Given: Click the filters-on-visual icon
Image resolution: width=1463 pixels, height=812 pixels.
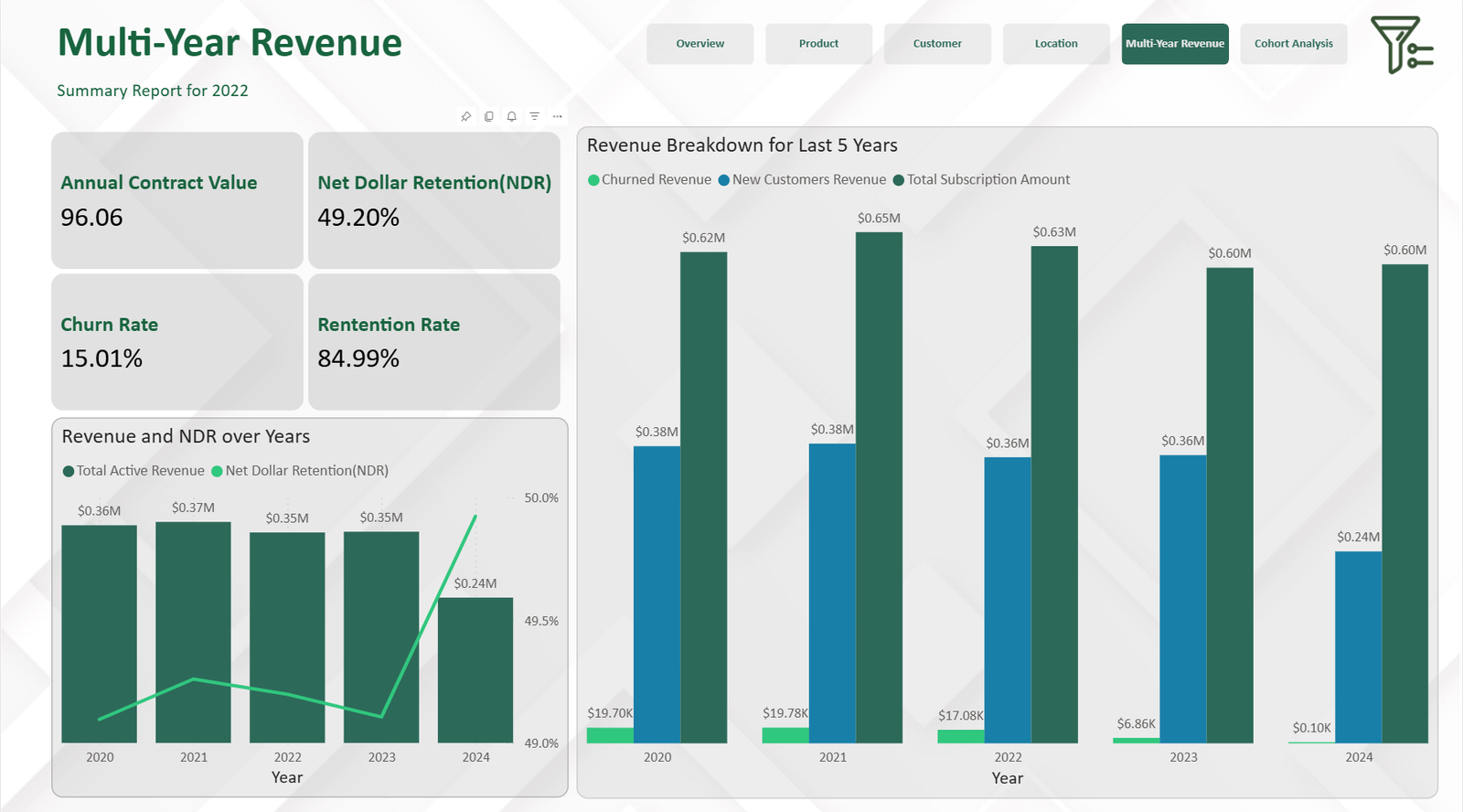Looking at the screenshot, I should (534, 116).
